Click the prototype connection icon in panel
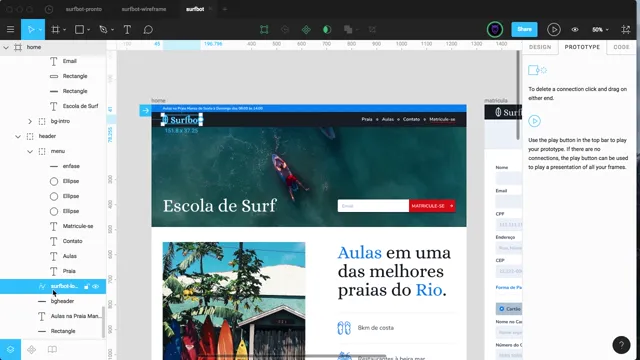The height and width of the screenshot is (360, 640). coord(537,70)
